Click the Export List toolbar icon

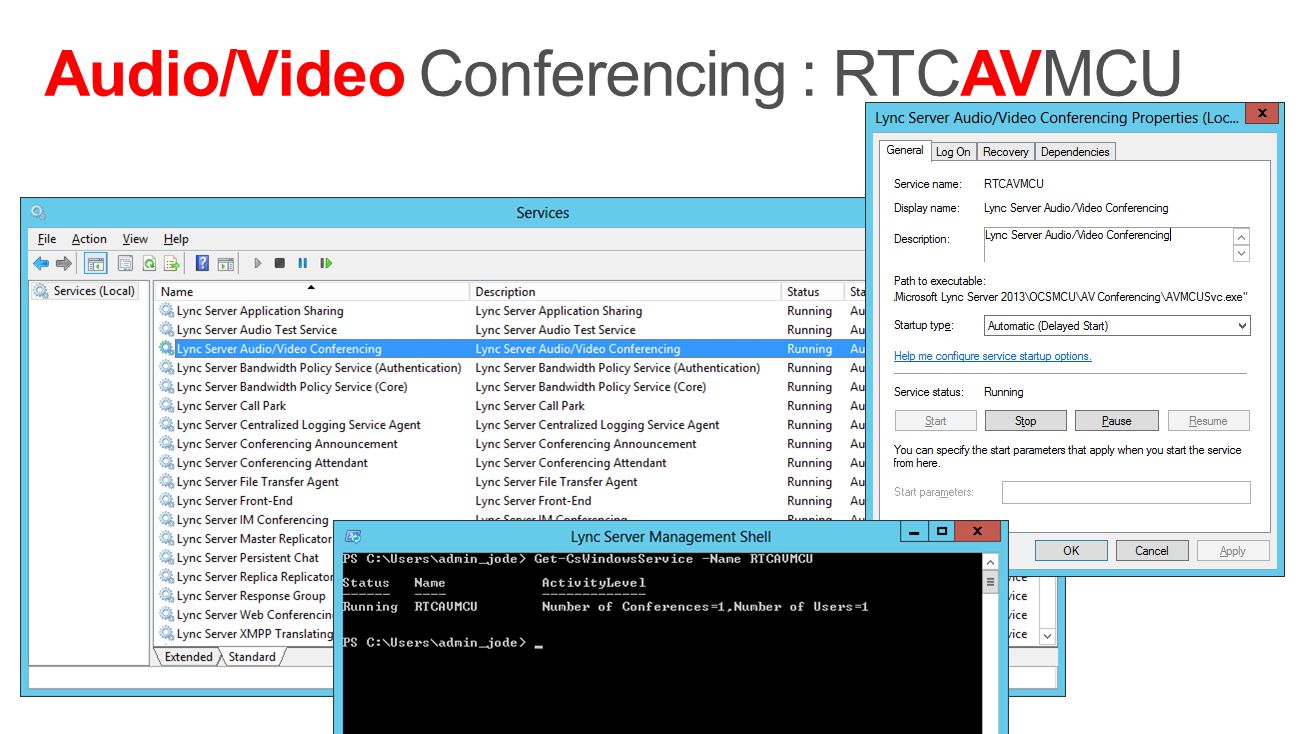[x=172, y=264]
